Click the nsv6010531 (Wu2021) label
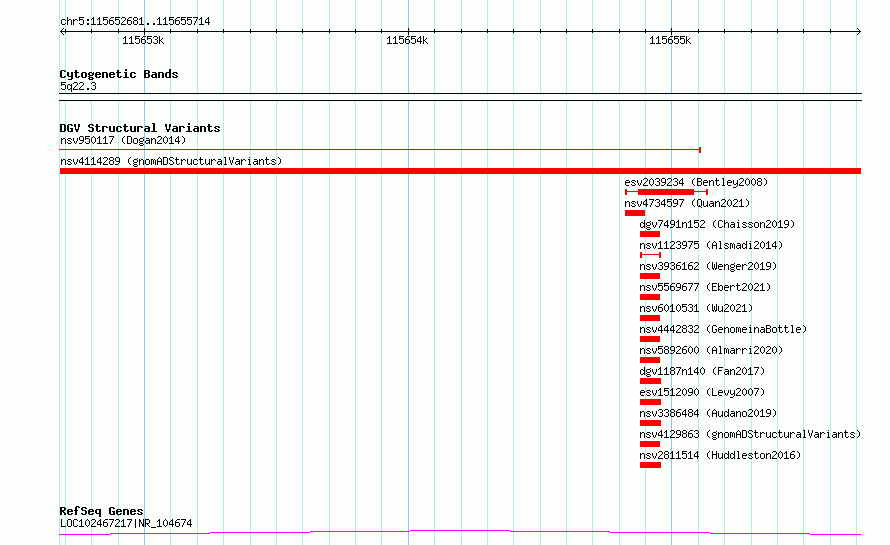 tap(696, 308)
